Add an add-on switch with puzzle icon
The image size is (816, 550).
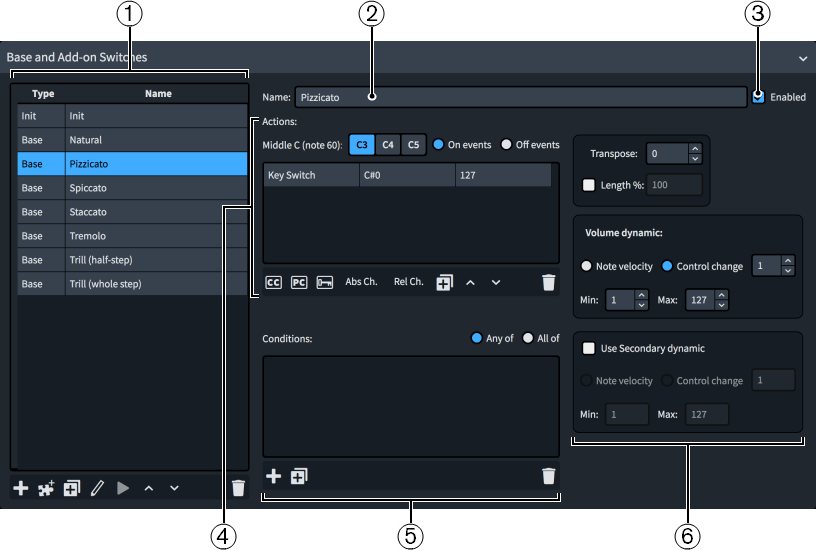46,488
